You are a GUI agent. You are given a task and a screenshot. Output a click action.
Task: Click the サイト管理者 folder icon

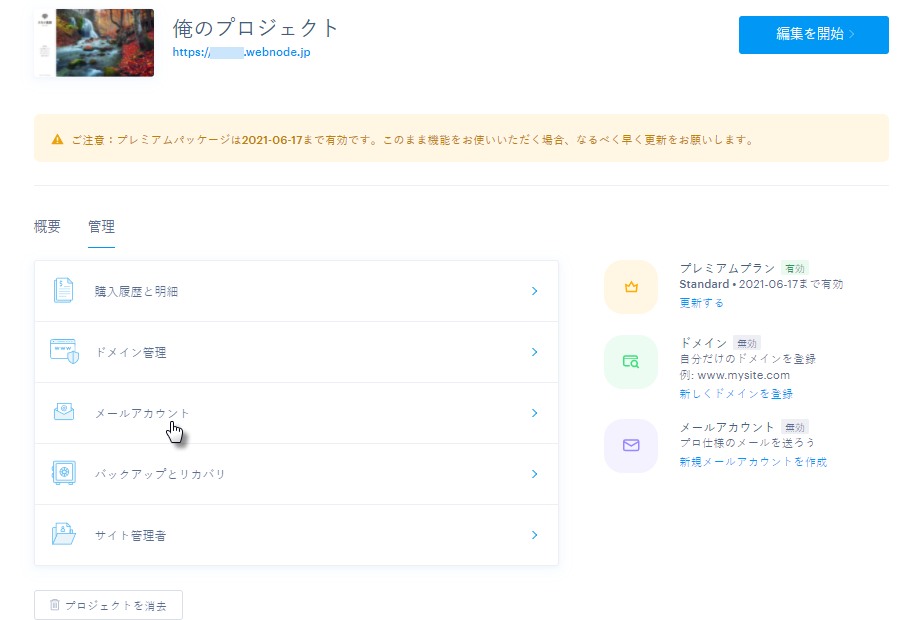click(63, 535)
